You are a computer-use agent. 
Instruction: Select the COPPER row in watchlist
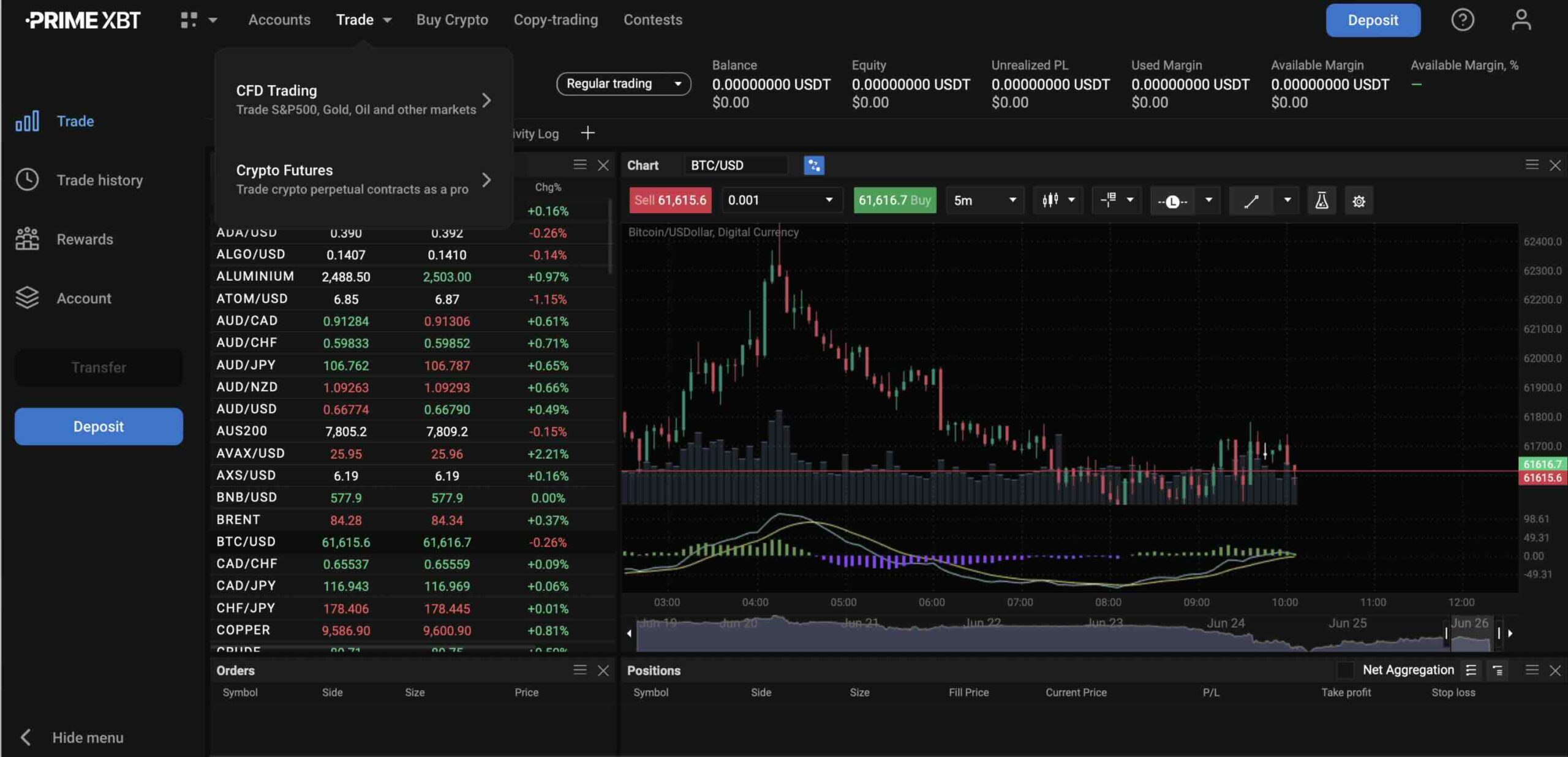coord(412,630)
